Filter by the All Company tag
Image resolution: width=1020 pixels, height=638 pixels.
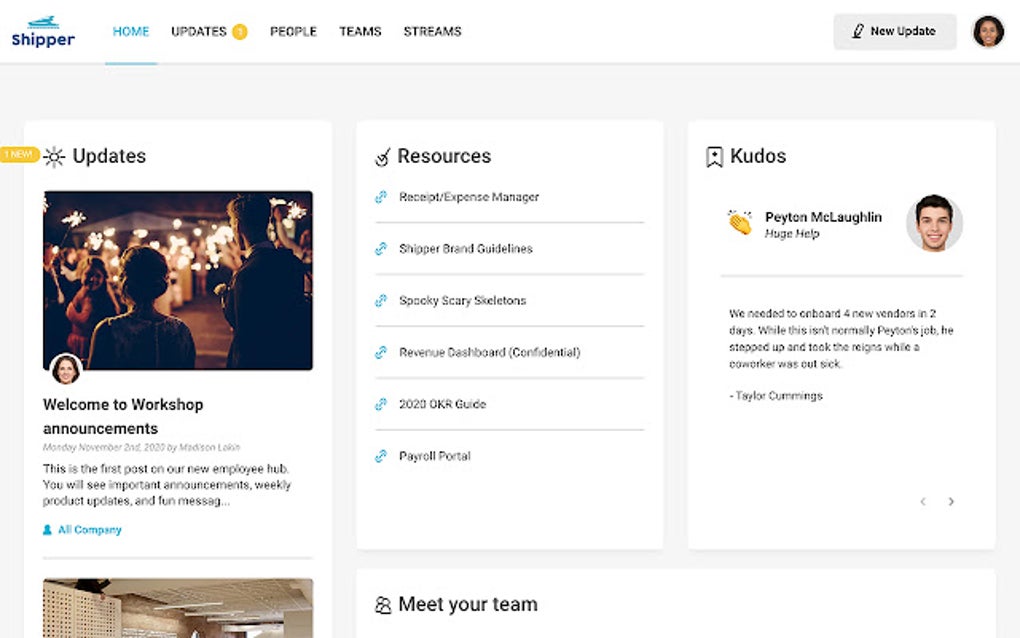tap(89, 530)
